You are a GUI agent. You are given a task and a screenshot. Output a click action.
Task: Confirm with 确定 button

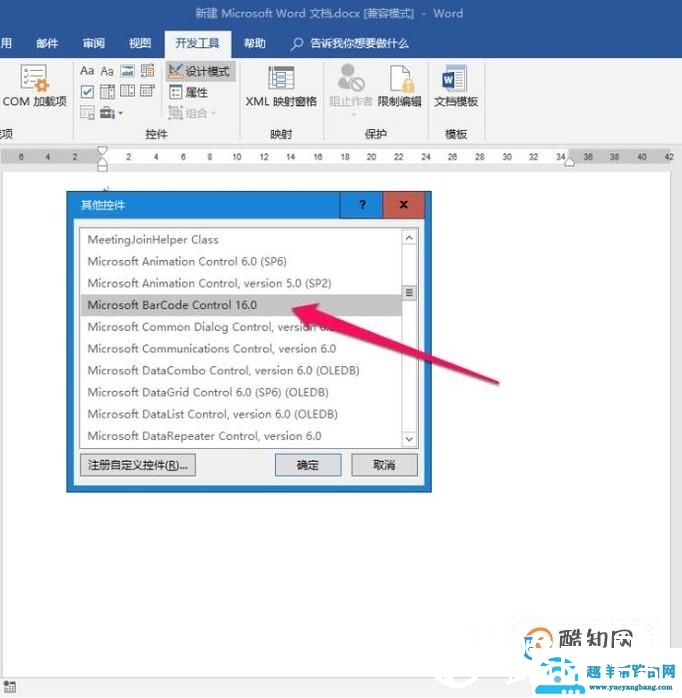(308, 465)
